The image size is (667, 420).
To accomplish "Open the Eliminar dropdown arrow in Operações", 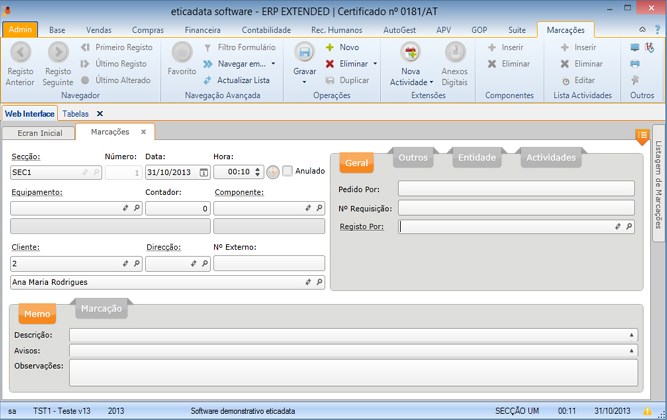I will point(373,63).
